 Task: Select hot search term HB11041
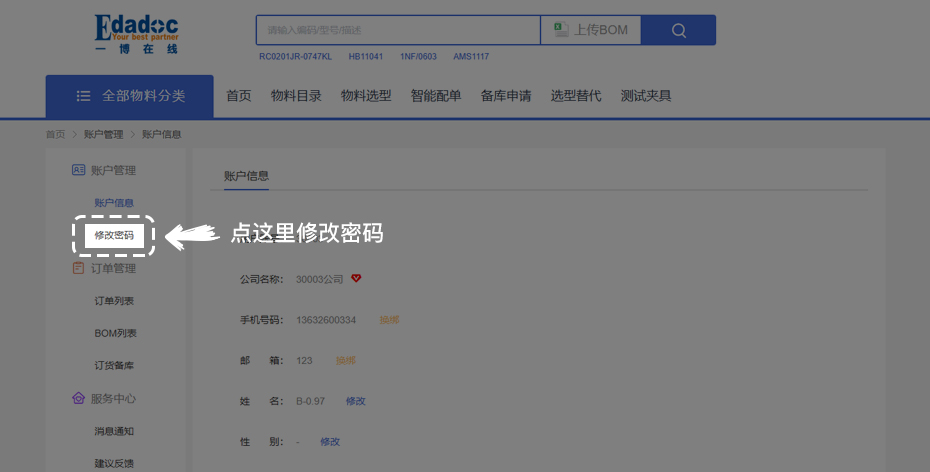point(366,57)
